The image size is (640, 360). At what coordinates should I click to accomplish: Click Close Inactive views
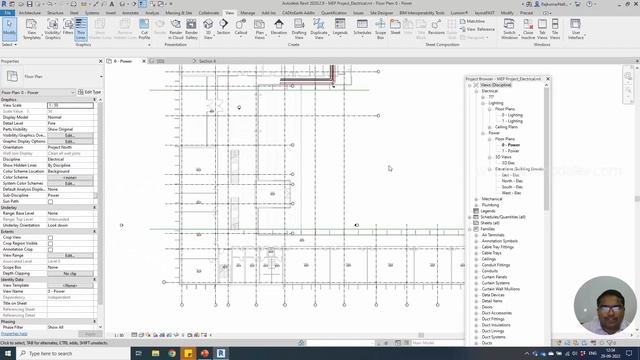(x=528, y=29)
